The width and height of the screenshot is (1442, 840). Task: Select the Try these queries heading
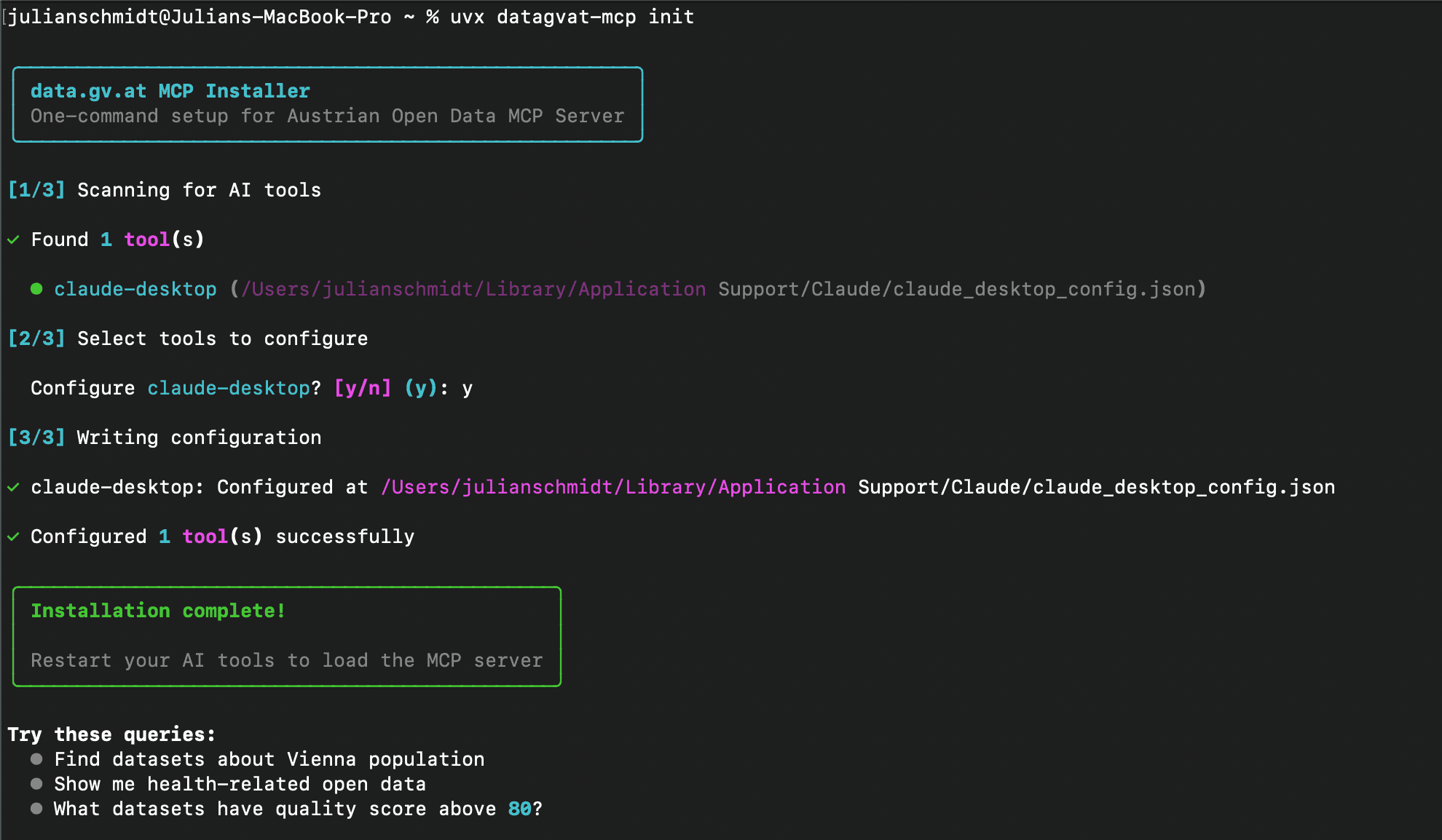tap(110, 734)
